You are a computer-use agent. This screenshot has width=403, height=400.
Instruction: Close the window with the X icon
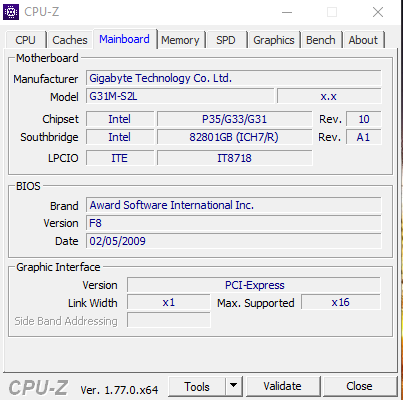[x=378, y=12]
